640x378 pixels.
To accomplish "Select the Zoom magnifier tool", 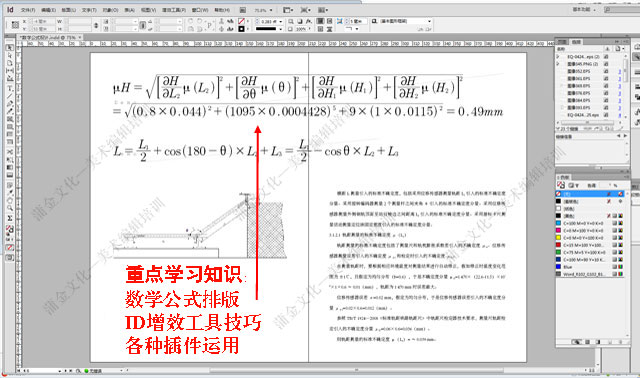I will pyautogui.click(x=10, y=208).
